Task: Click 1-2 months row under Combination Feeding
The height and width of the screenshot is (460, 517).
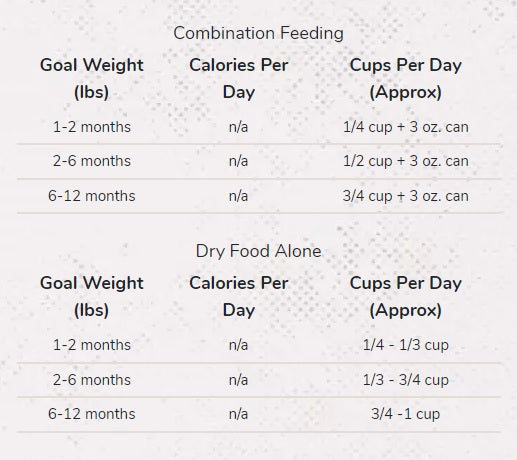Action: (259, 127)
